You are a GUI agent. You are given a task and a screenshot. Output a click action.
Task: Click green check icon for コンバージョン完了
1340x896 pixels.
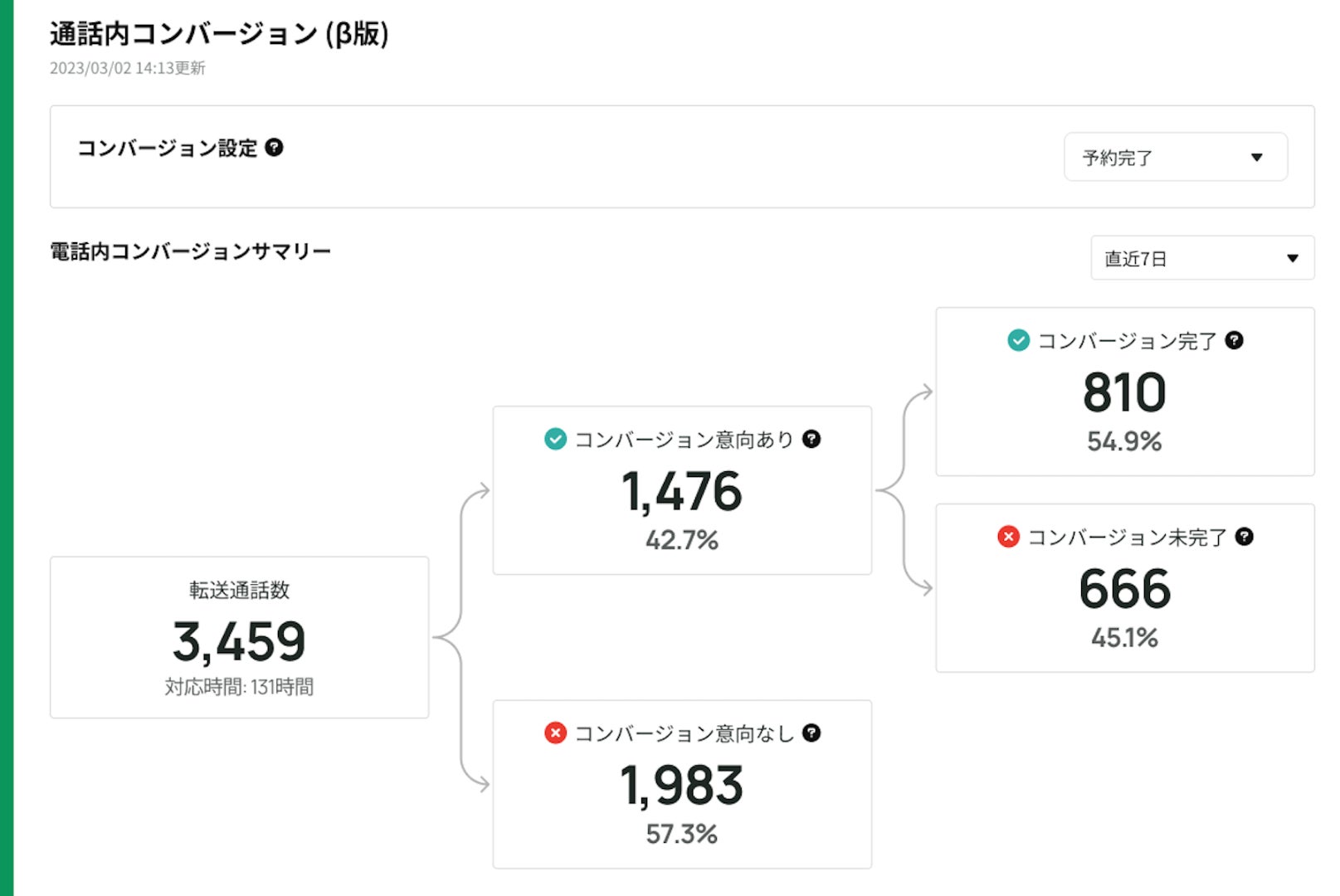[1018, 340]
